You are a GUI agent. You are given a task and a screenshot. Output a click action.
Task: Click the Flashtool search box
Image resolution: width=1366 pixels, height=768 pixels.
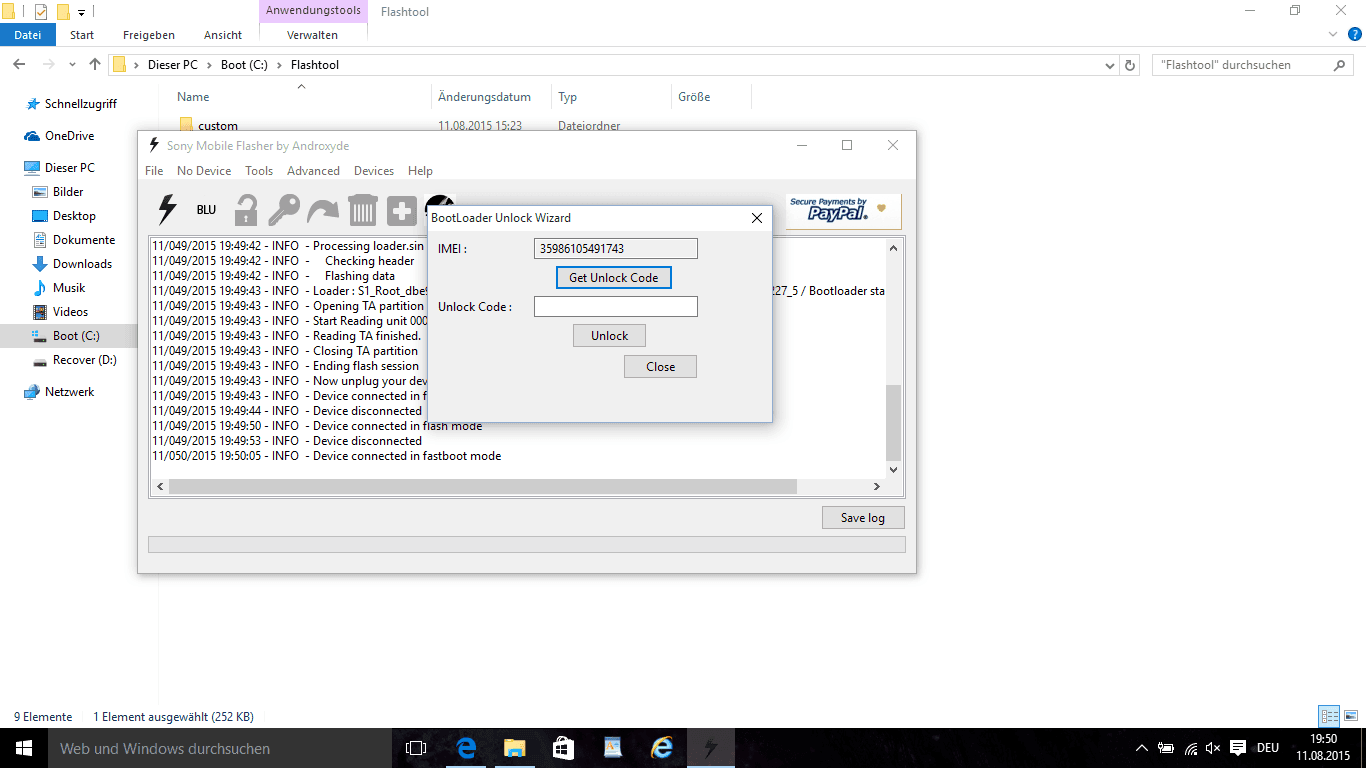1254,65
